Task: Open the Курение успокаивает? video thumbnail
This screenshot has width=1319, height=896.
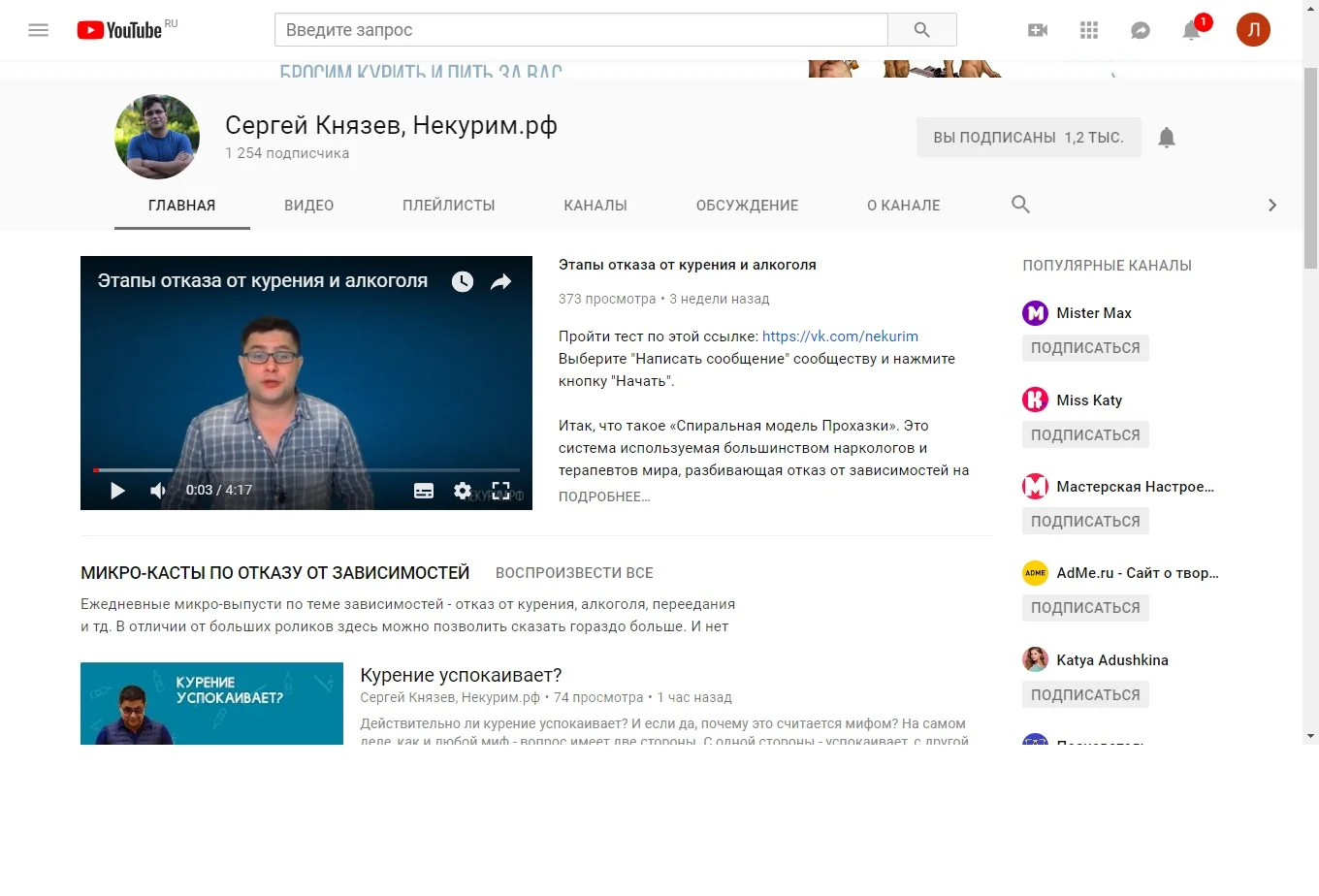Action: (211, 704)
